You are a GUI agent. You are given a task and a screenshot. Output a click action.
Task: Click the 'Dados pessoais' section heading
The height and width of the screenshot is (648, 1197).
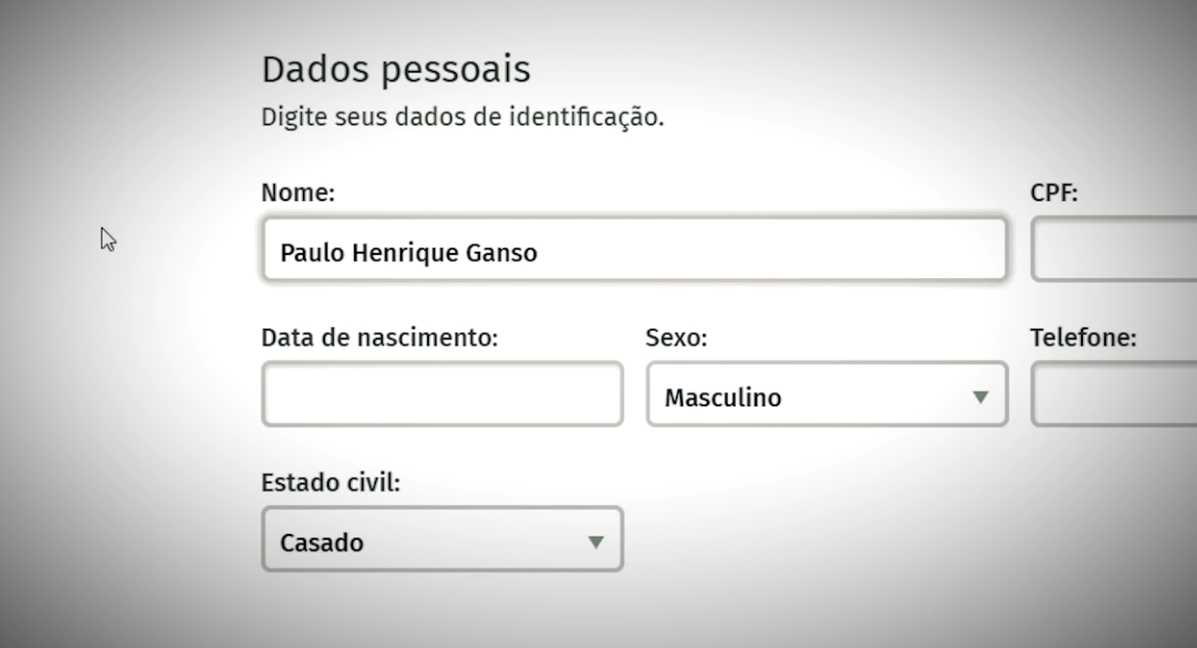click(x=395, y=69)
